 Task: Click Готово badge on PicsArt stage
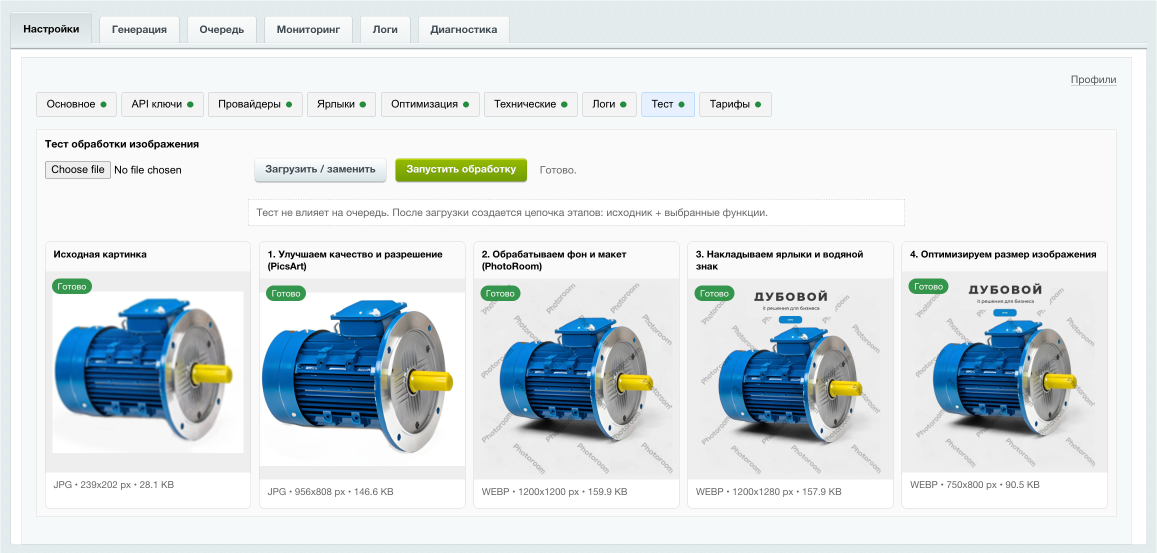point(286,293)
